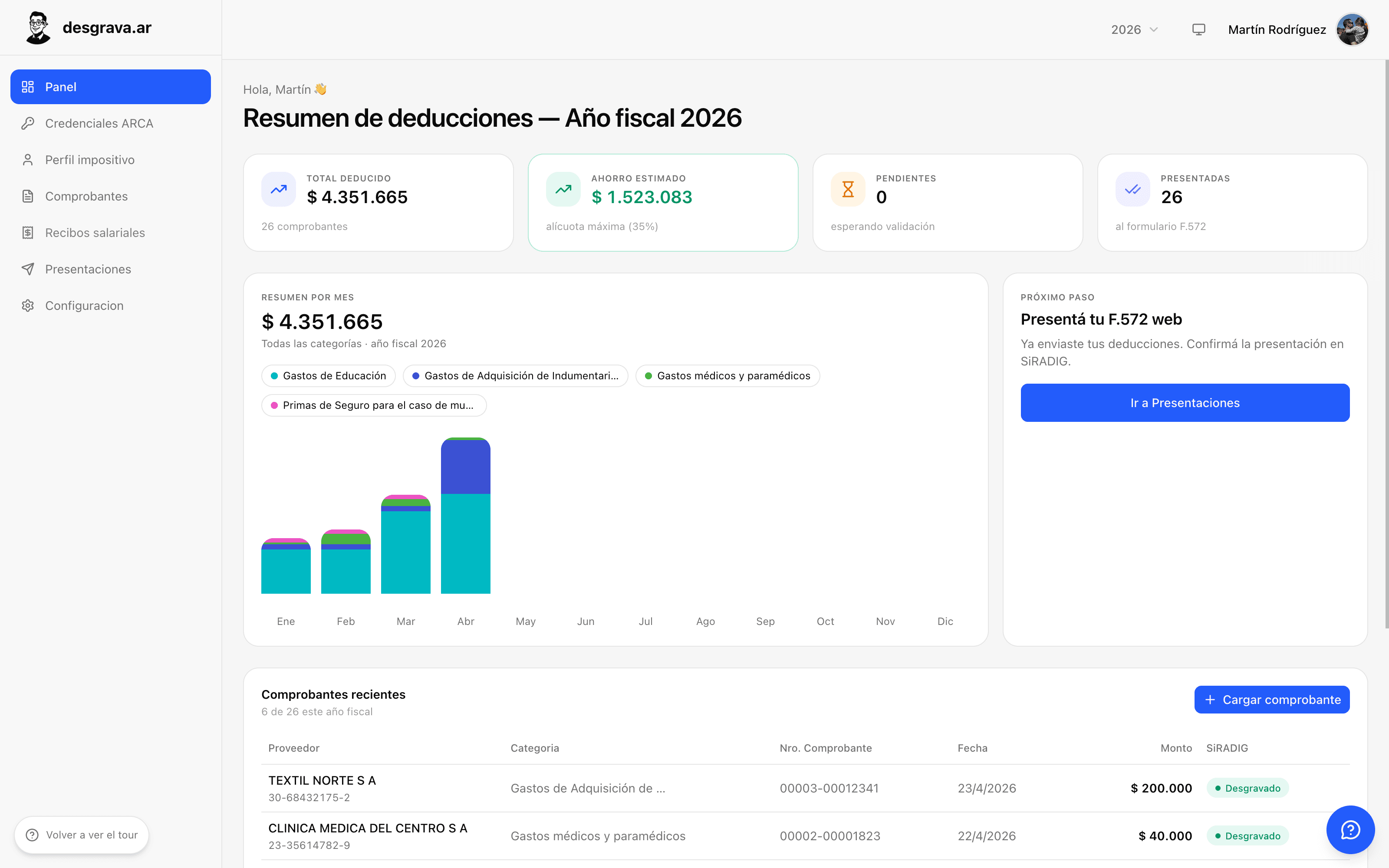Open the Panel menu item
1389x868 pixels.
[x=111, y=87]
